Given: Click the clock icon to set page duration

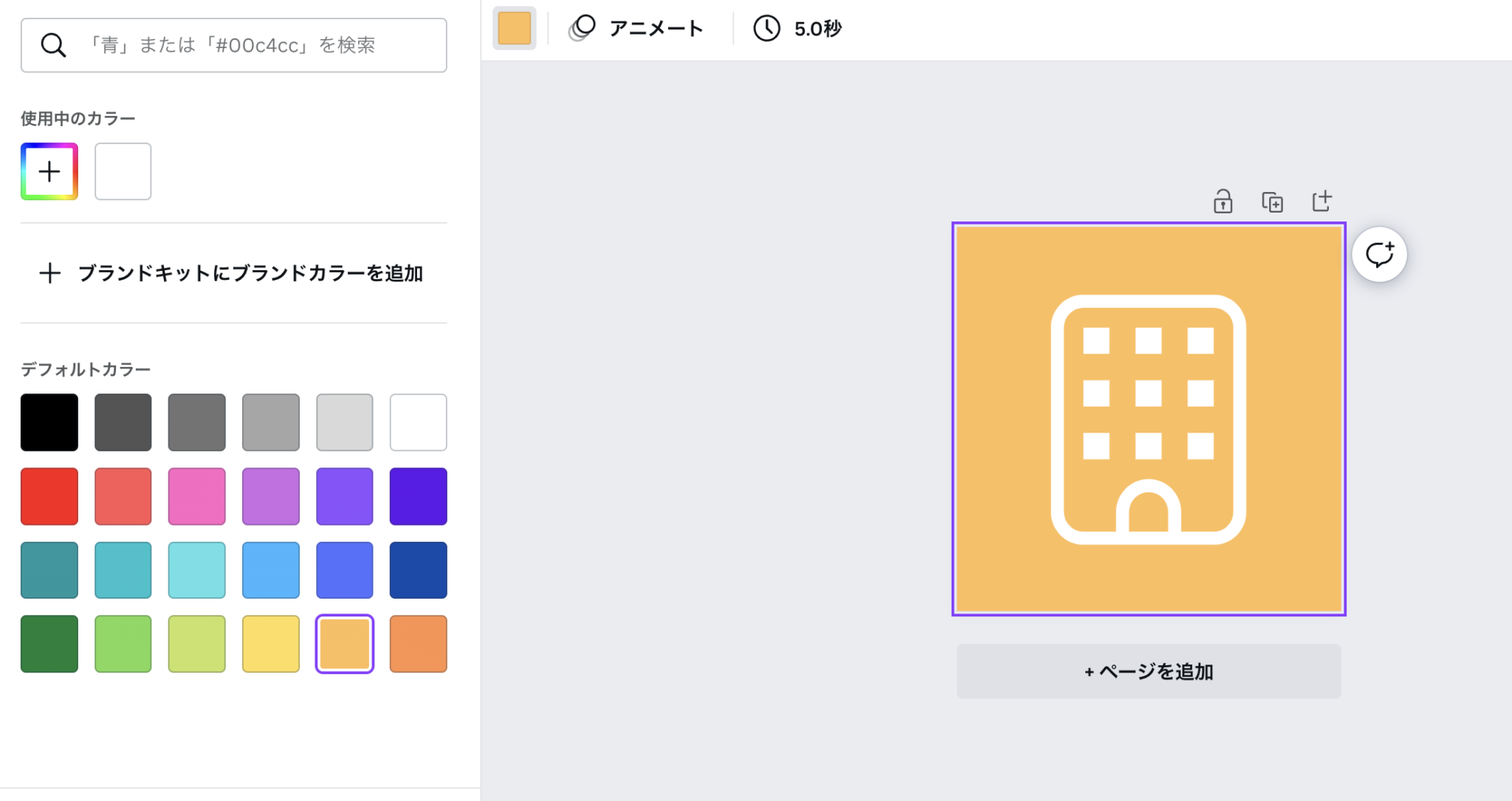Looking at the screenshot, I should pyautogui.click(x=766, y=28).
